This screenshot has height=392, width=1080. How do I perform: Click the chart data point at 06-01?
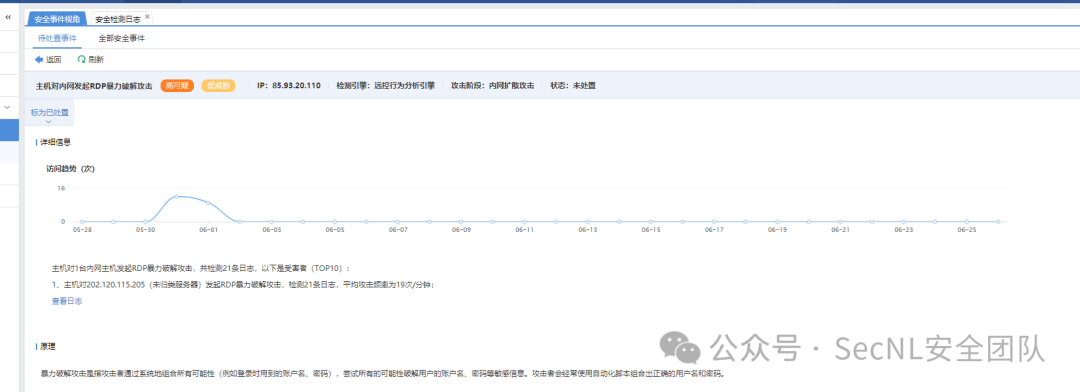click(208, 203)
